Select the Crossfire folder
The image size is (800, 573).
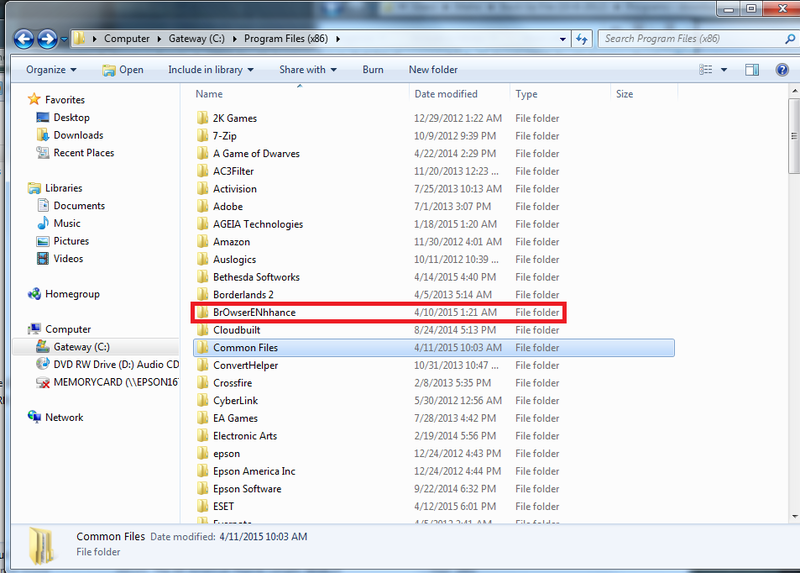click(x=434, y=383)
